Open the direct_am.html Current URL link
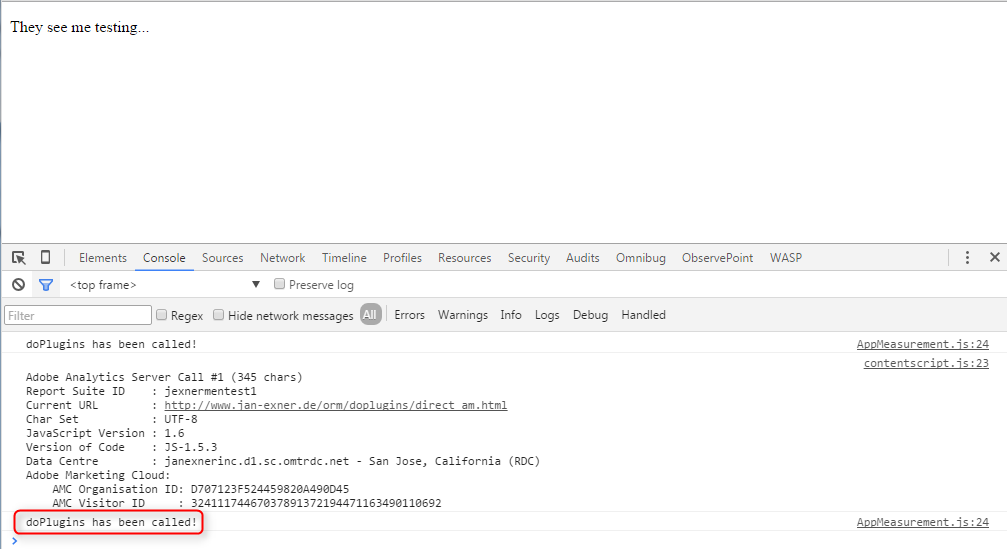 pos(335,405)
